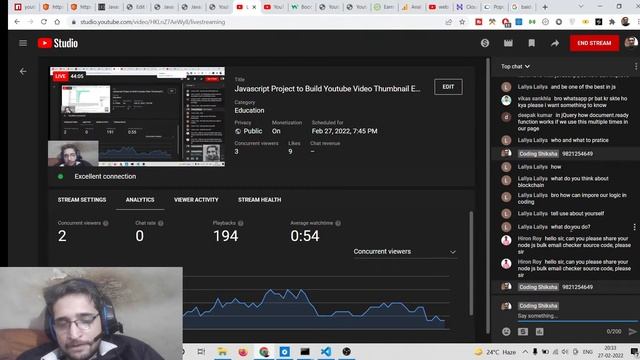The image size is (640, 360).
Task: Click the Chrome home button
Action: click(57, 22)
